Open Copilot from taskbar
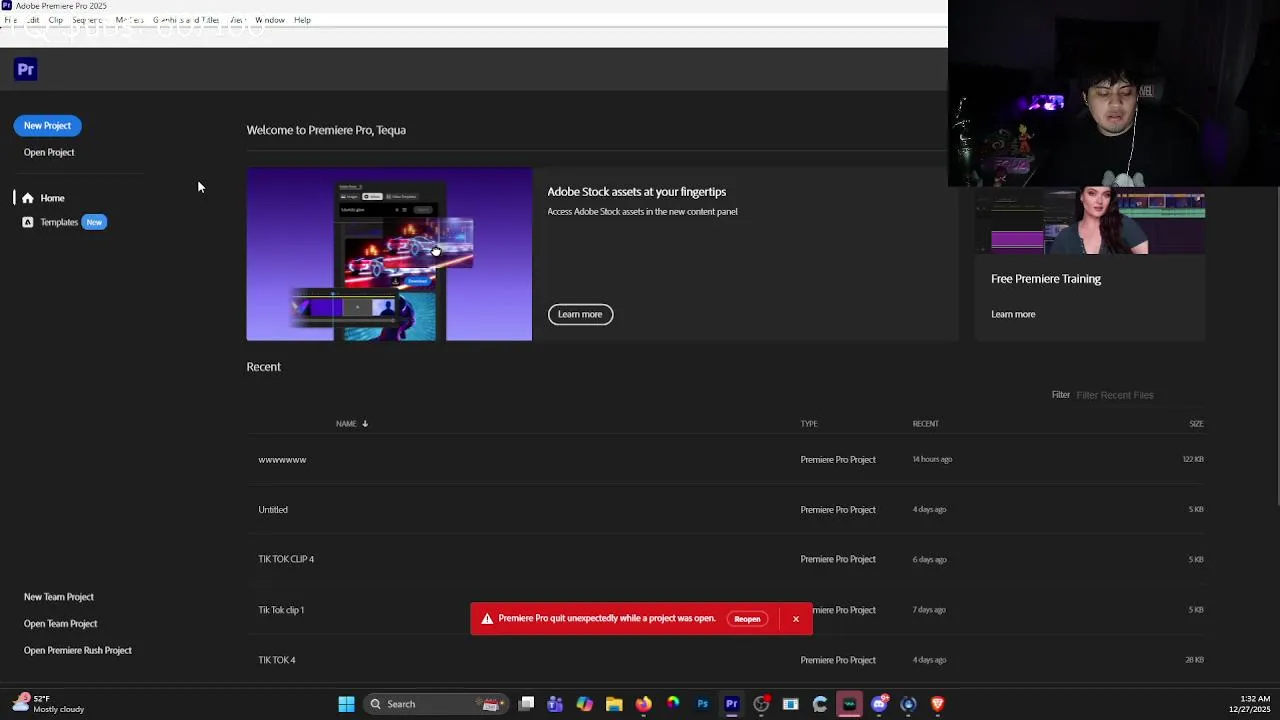This screenshot has width=1280, height=720. coord(585,704)
